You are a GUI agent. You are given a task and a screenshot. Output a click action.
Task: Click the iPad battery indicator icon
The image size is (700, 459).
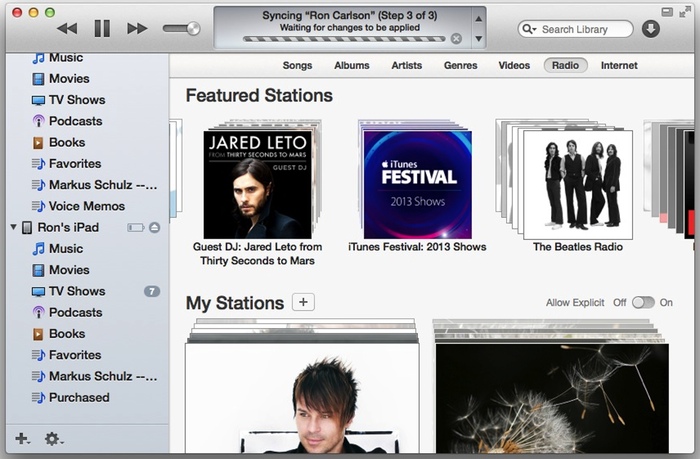tap(136, 228)
